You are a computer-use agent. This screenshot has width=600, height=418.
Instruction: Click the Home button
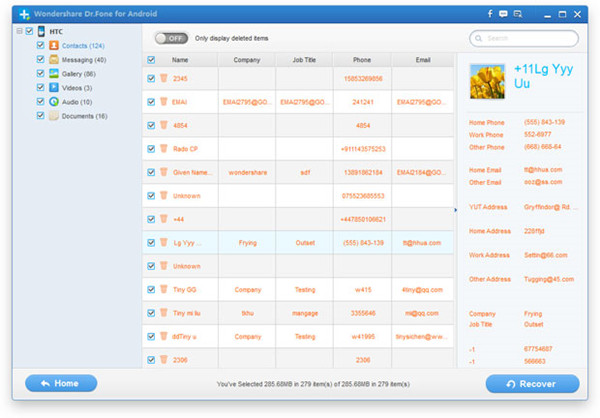tap(61, 383)
